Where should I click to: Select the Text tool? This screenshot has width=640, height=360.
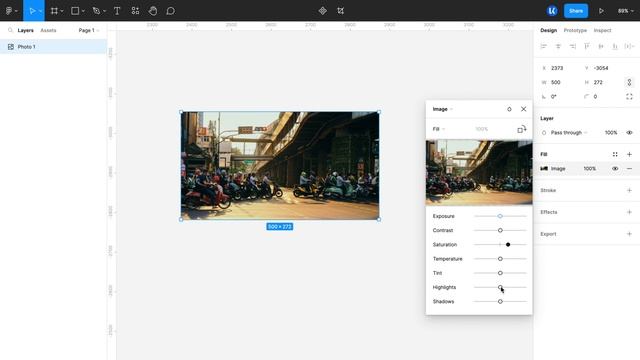pos(117,11)
